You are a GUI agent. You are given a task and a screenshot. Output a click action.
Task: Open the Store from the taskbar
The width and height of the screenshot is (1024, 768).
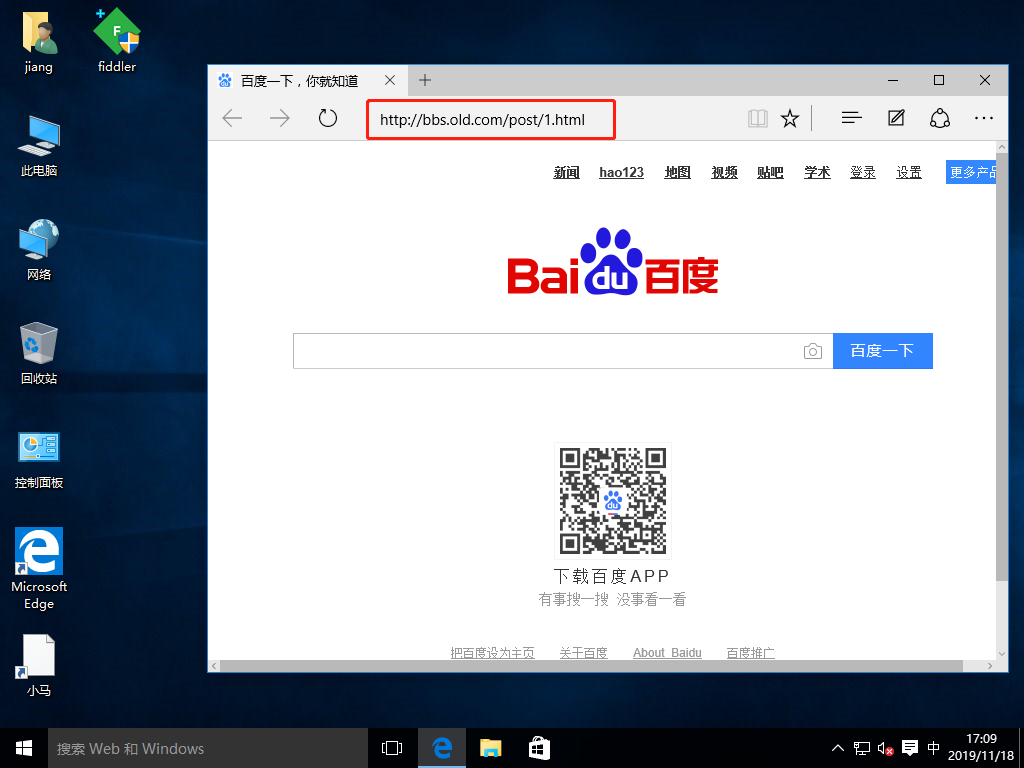539,748
